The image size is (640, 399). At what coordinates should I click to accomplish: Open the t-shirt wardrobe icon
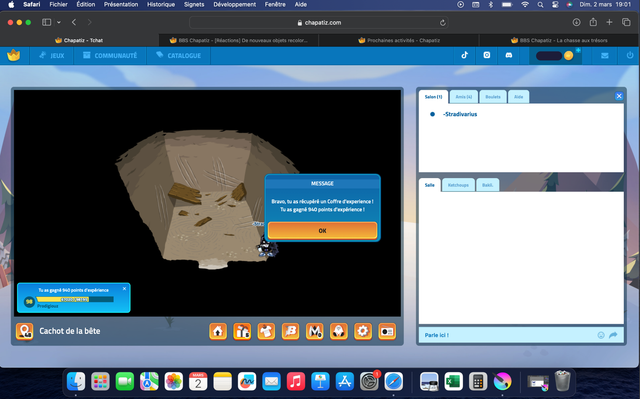pyautogui.click(x=266, y=331)
